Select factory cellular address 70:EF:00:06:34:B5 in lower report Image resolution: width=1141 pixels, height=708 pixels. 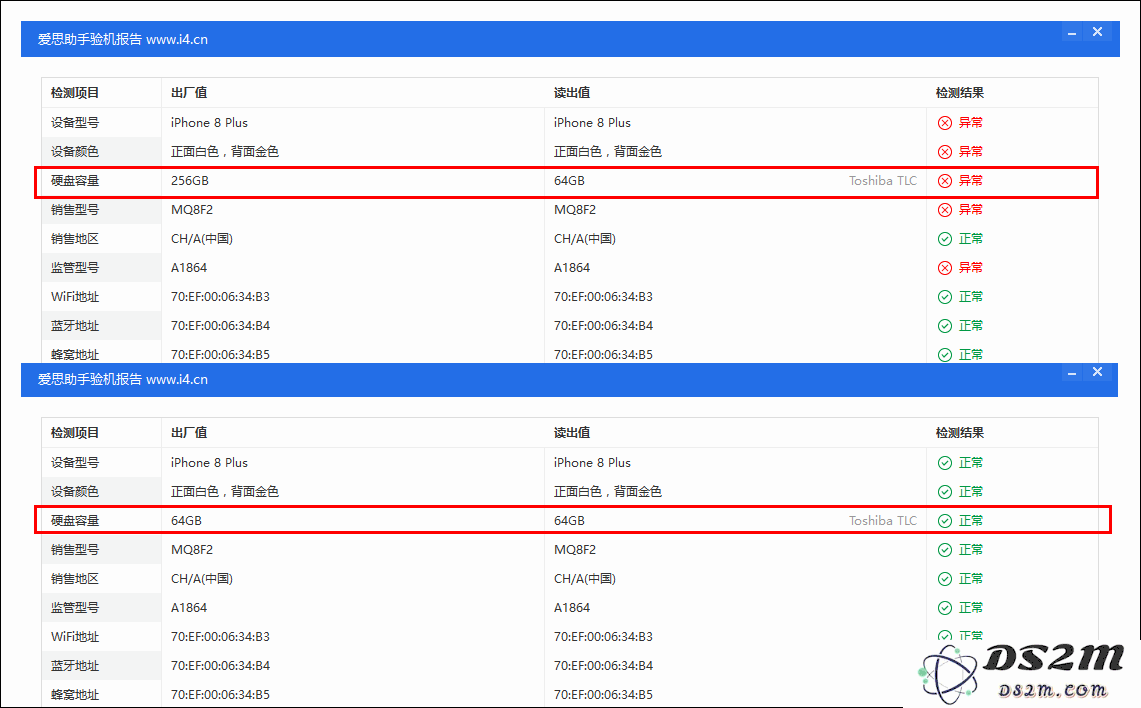click(220, 695)
